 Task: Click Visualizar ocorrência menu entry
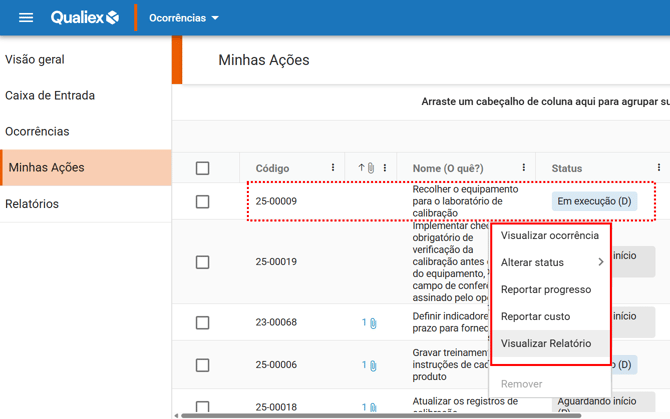tap(550, 236)
